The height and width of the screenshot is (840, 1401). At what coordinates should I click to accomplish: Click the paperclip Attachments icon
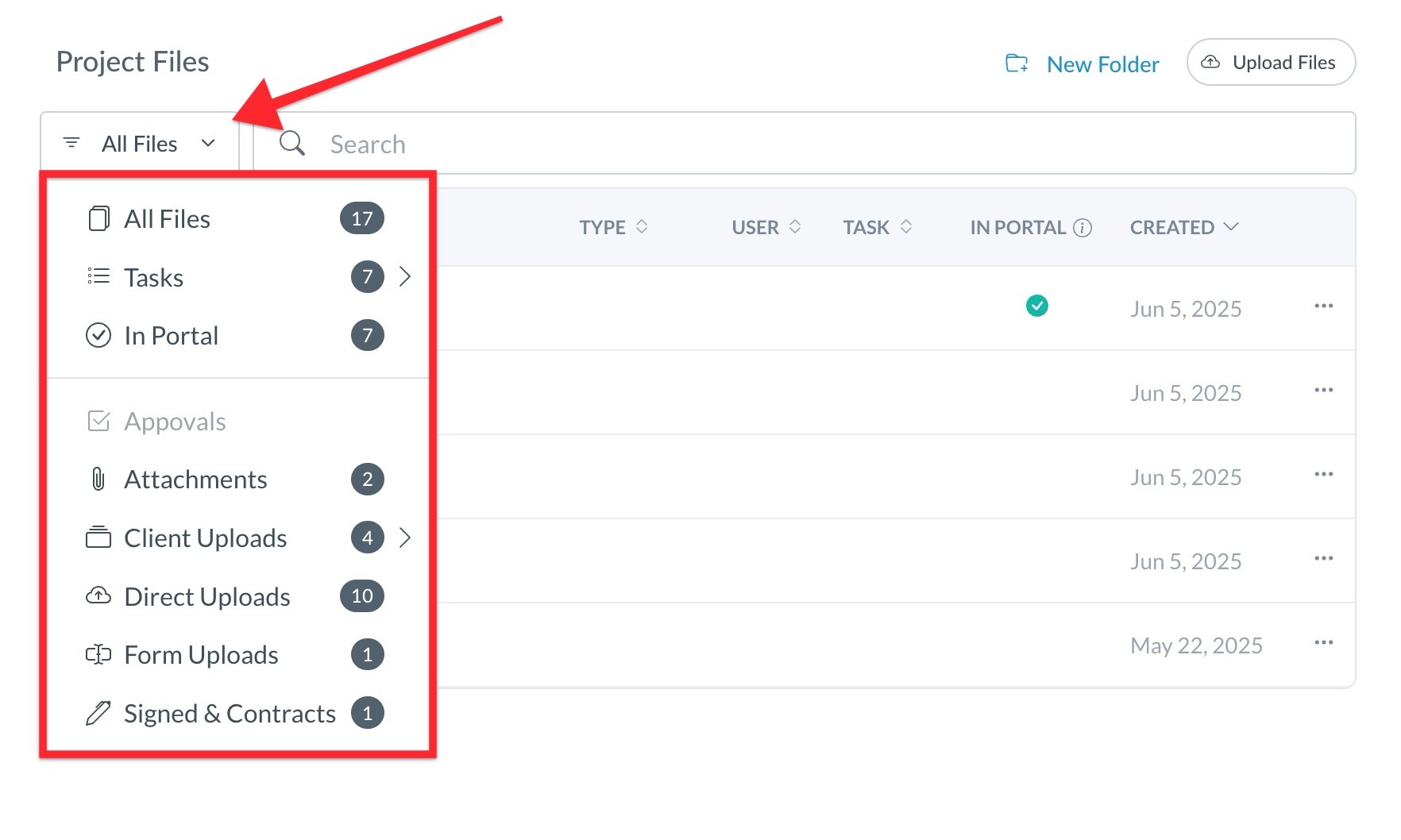[x=98, y=480]
